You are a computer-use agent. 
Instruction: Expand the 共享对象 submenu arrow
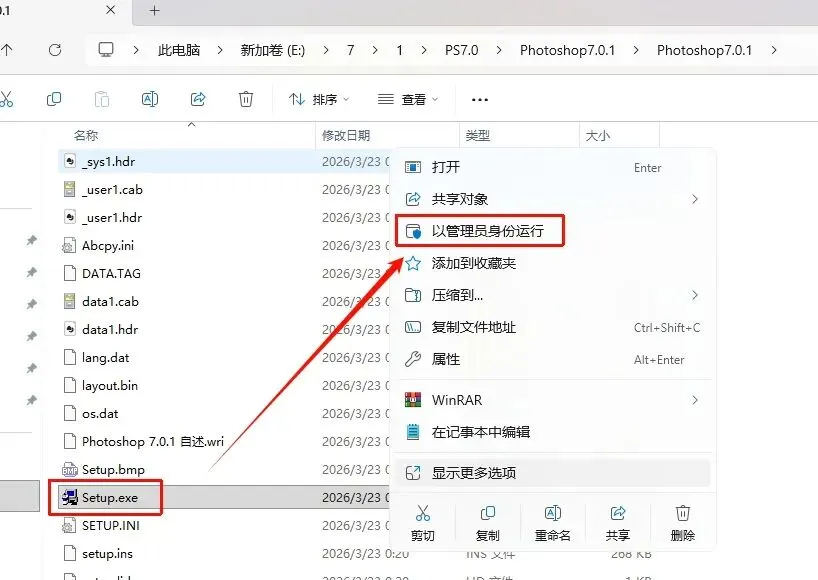click(694, 199)
